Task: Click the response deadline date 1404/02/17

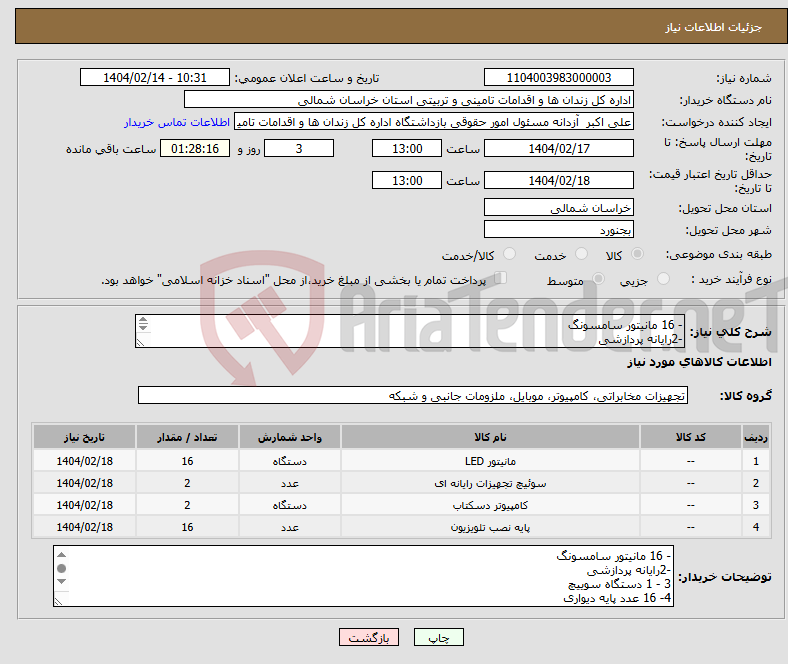Action: tap(559, 148)
